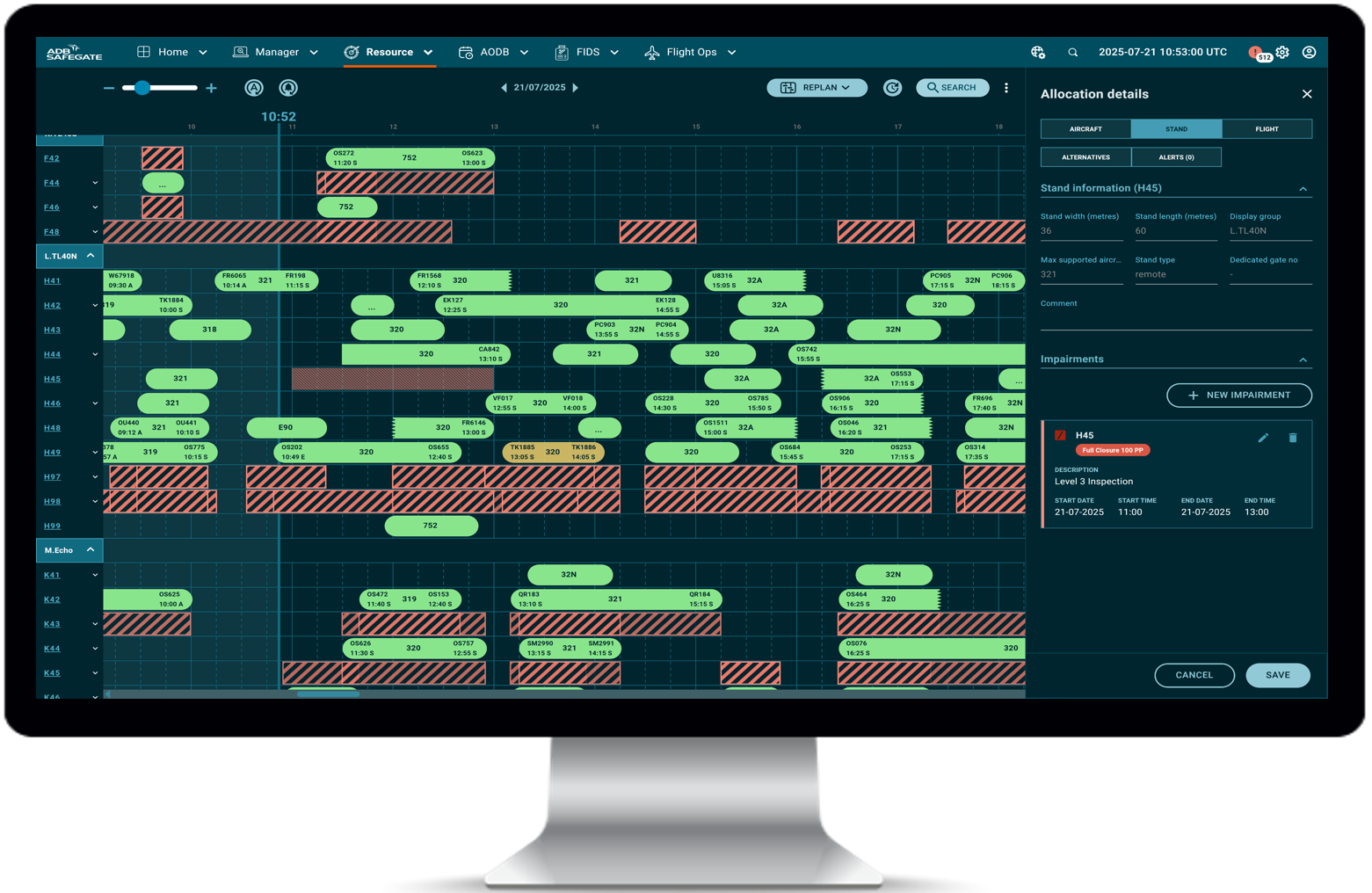Open the REPLAN dropdown
The image size is (1372, 893).
click(x=817, y=88)
